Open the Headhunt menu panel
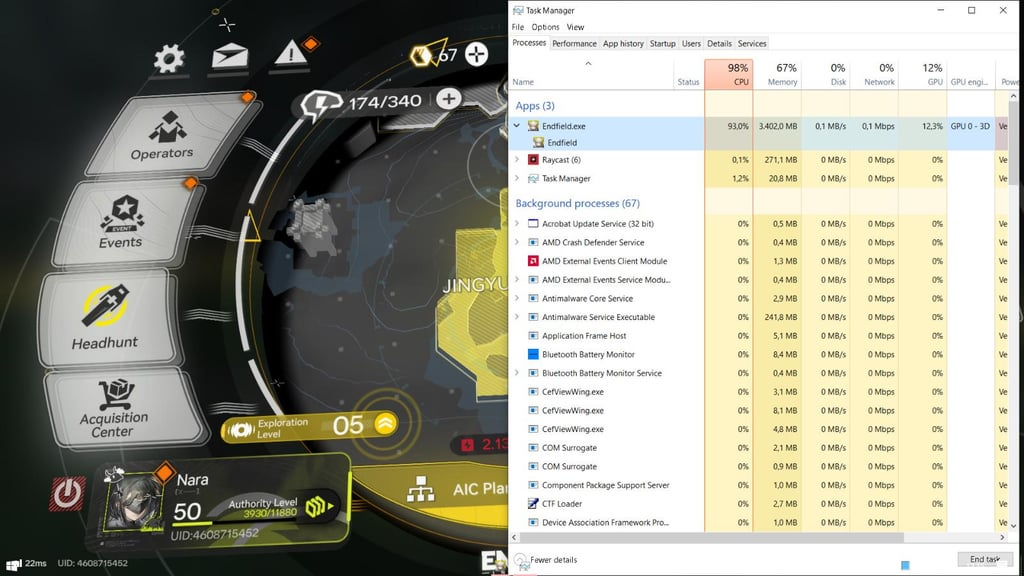 click(x=107, y=319)
